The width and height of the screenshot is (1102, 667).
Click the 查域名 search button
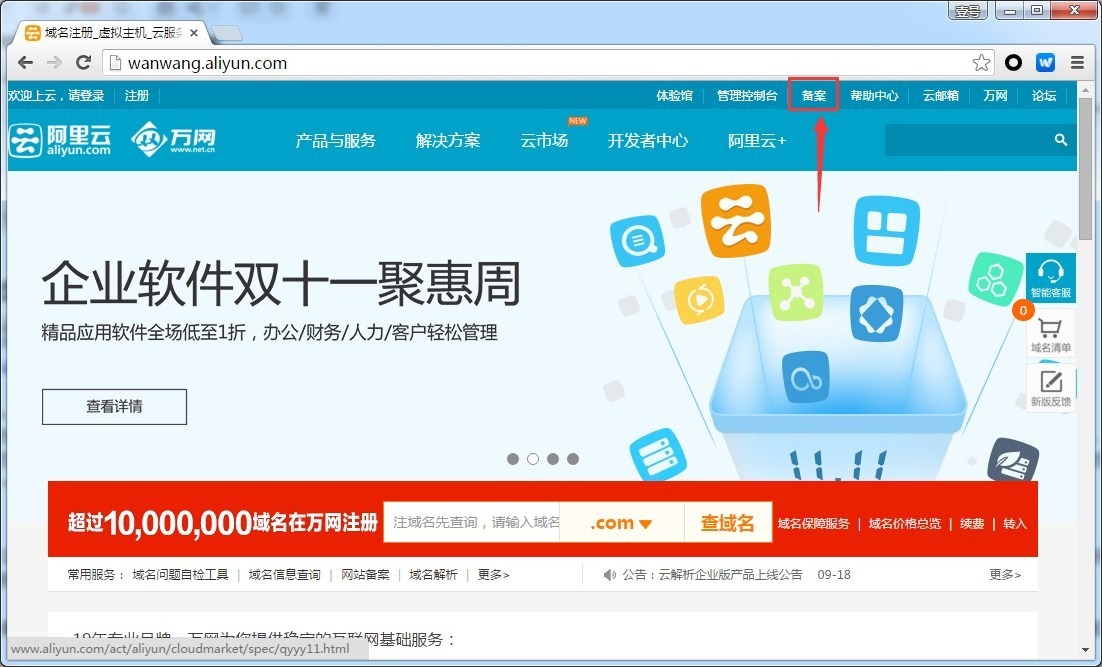pyautogui.click(x=727, y=523)
